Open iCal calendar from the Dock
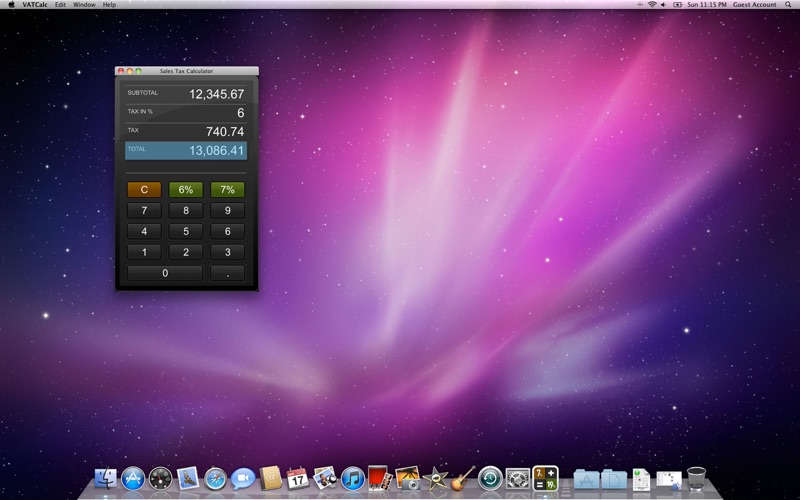The height and width of the screenshot is (500, 800). point(297,479)
